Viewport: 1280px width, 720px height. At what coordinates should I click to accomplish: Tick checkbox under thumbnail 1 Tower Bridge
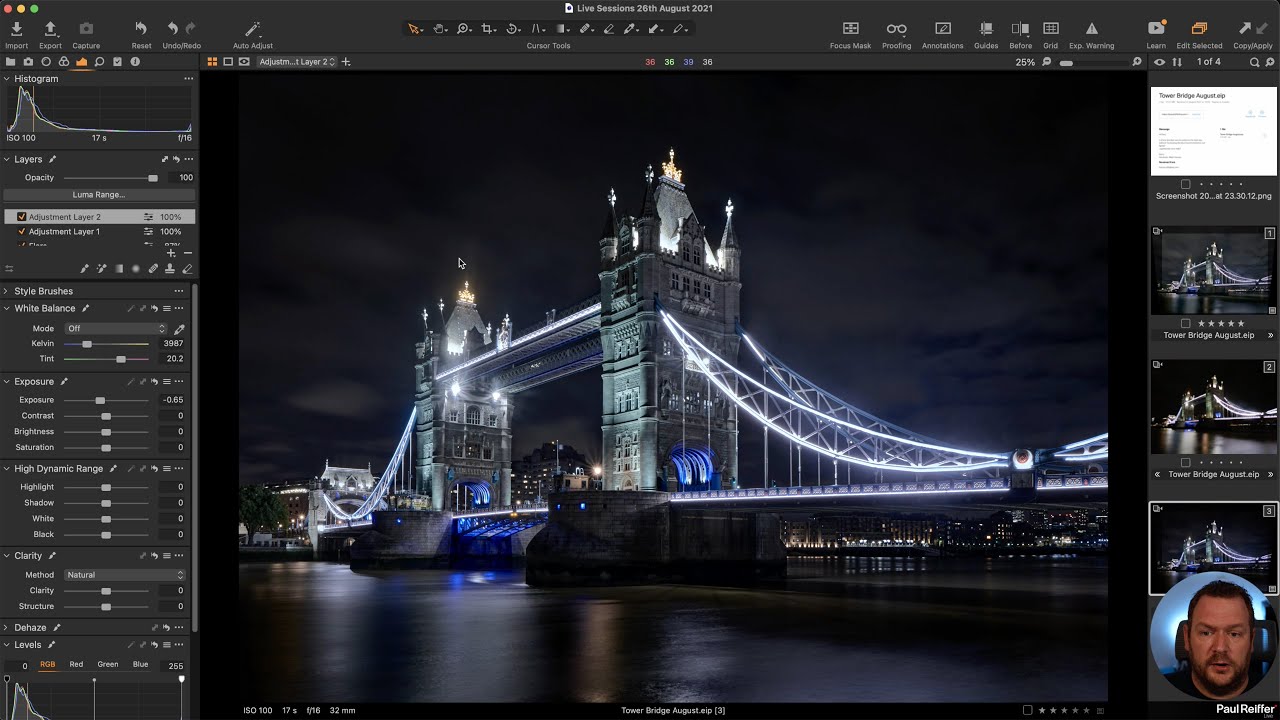[1185, 323]
